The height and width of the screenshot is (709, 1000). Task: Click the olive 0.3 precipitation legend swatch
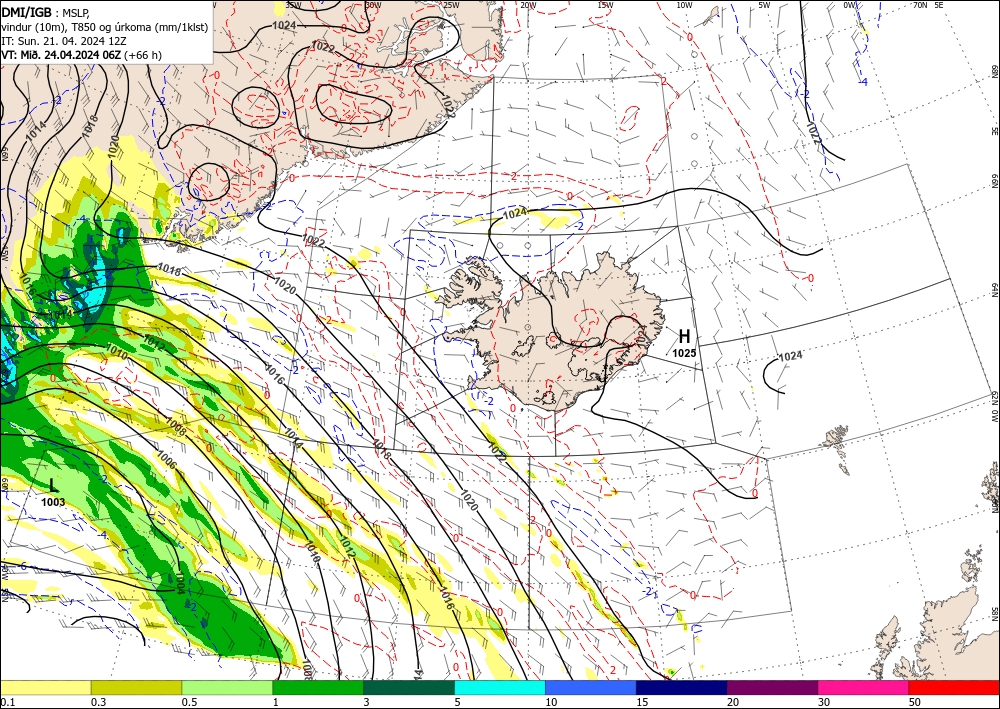click(136, 688)
